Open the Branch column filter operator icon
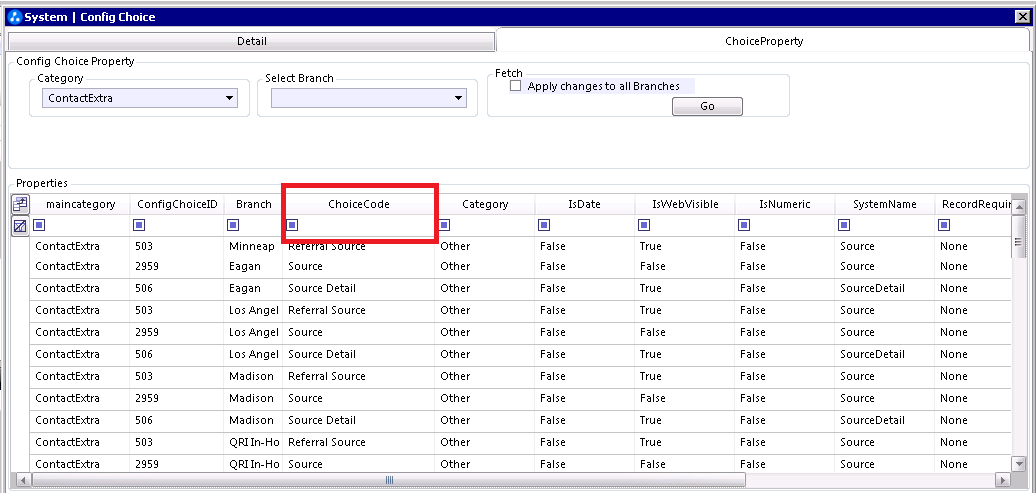This screenshot has height=493, width=1036. (x=233, y=225)
